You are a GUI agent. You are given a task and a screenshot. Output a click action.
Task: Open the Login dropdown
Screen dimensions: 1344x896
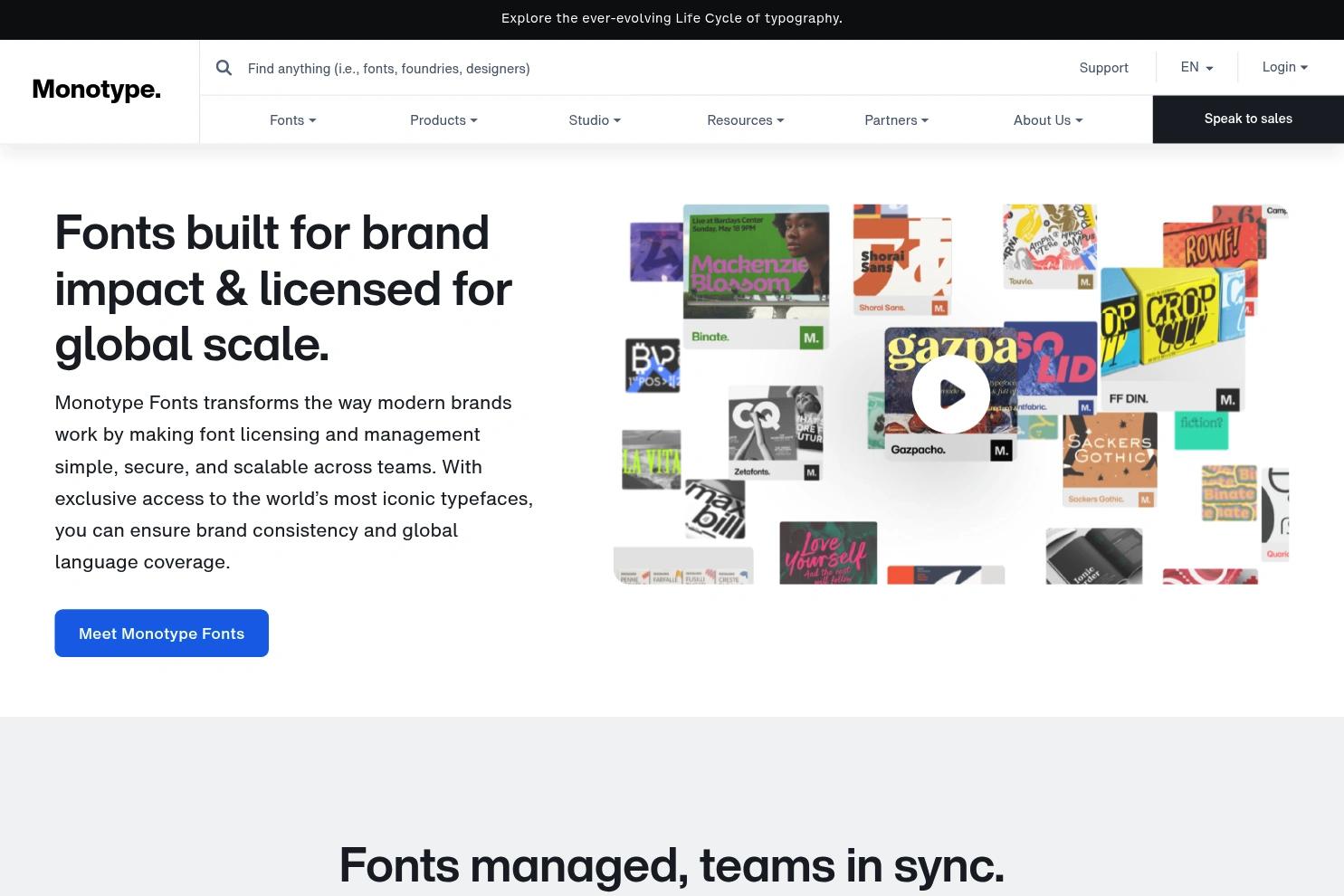point(1284,67)
